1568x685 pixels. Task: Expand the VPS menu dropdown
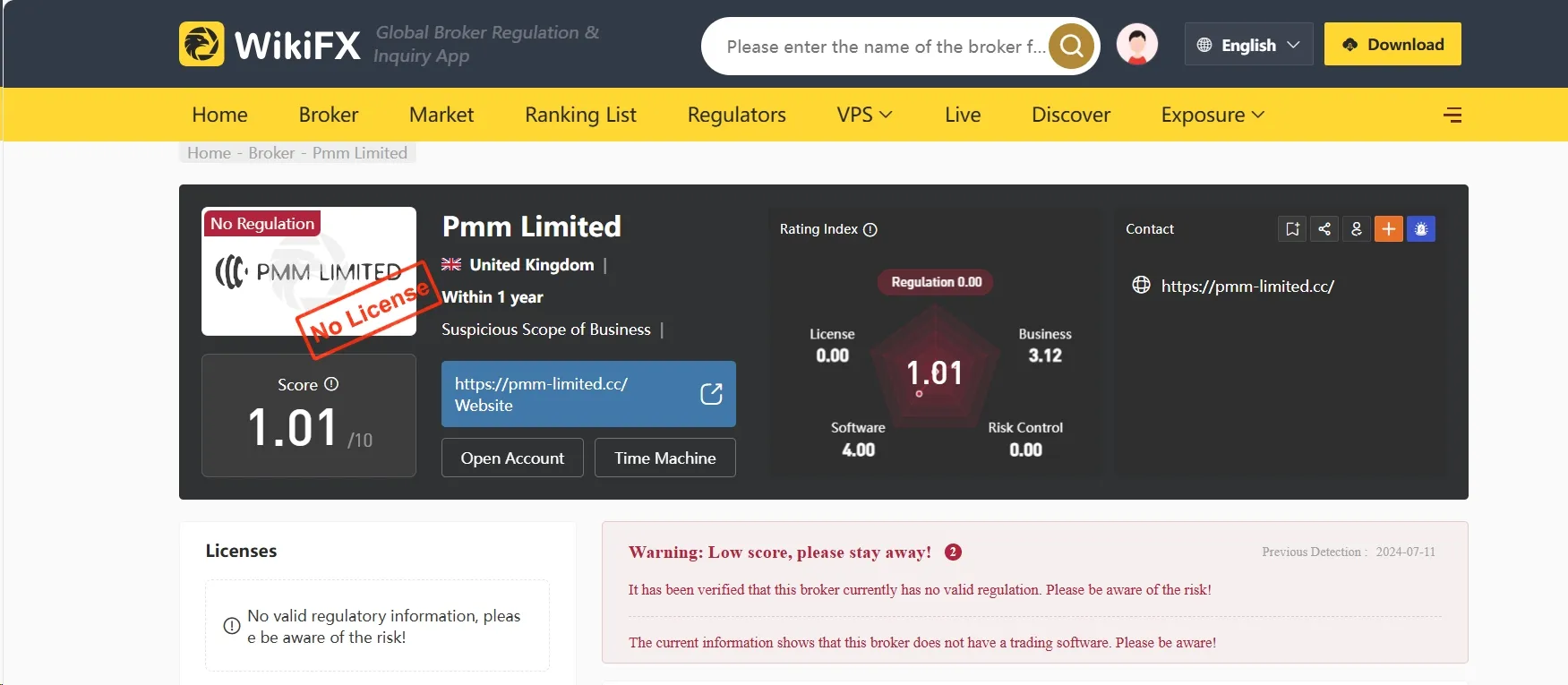(864, 115)
